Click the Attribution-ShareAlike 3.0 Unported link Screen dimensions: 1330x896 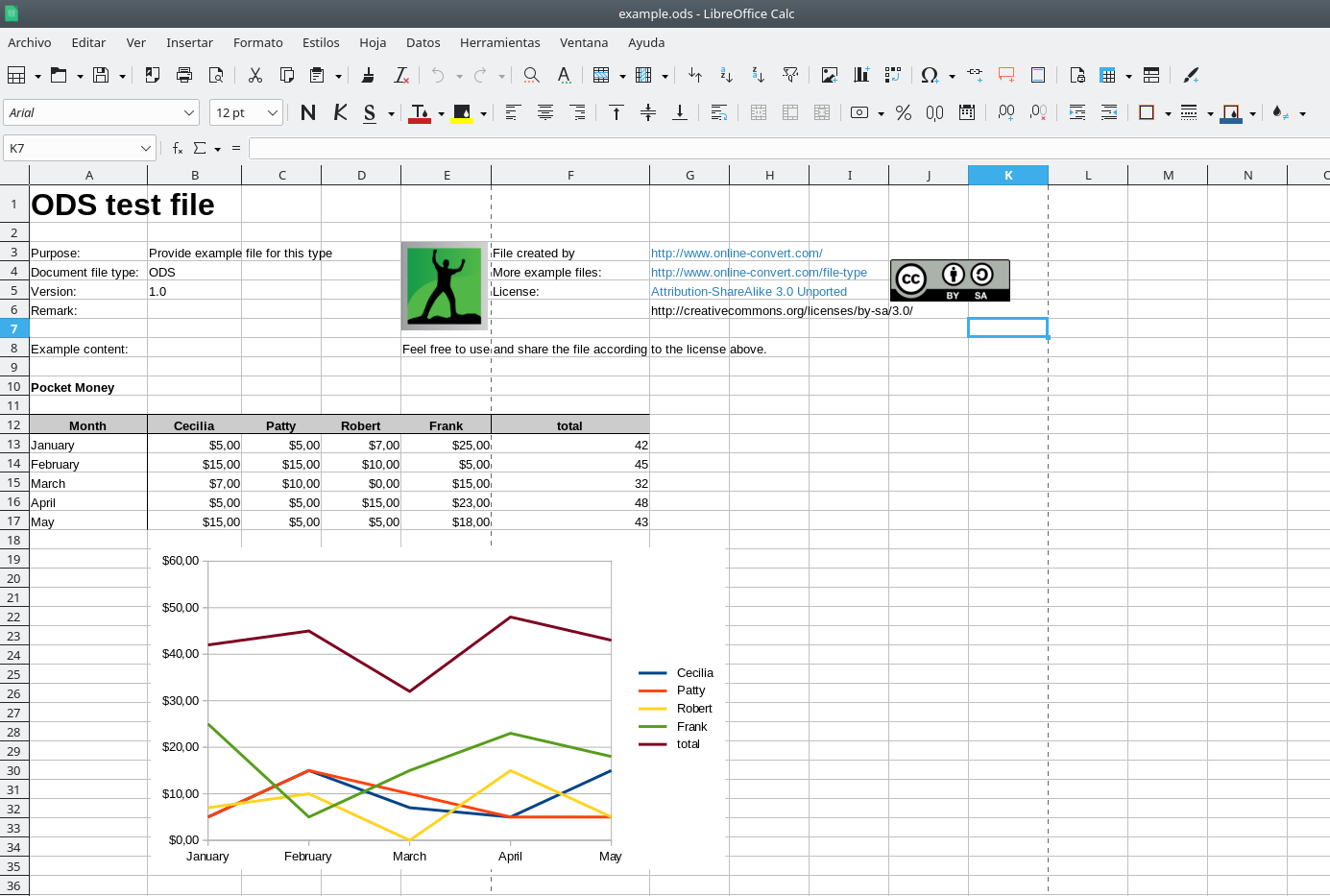pos(748,292)
